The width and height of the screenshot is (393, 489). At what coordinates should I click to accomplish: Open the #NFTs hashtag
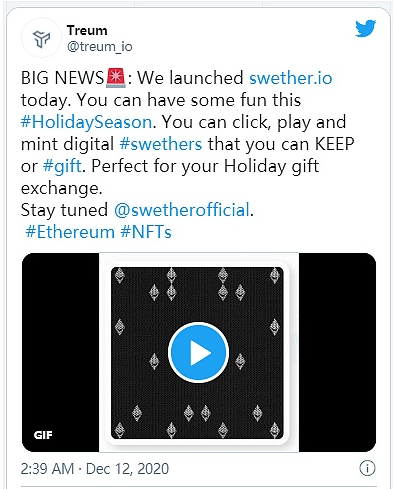[146, 232]
